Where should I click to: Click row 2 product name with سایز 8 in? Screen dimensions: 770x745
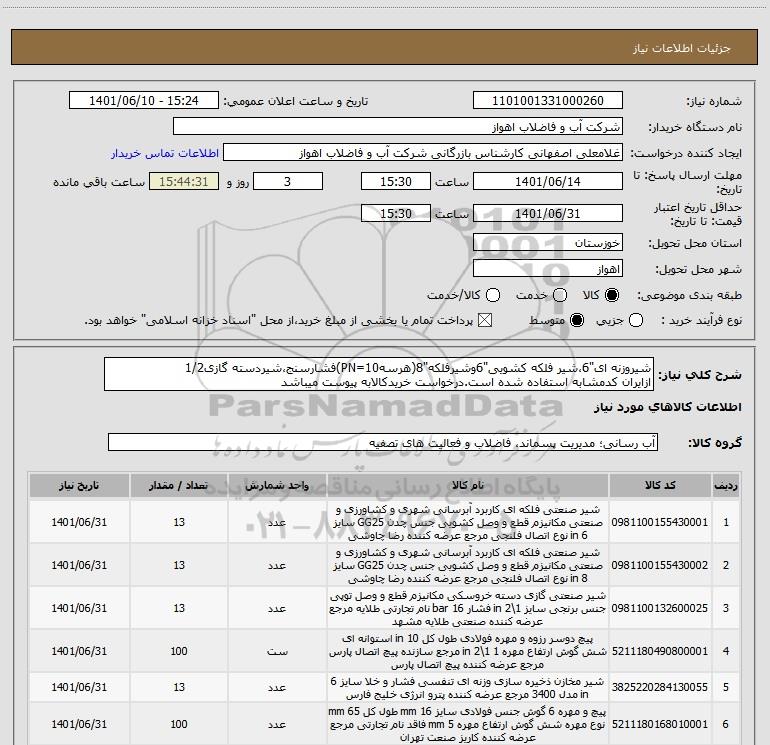click(x=468, y=565)
